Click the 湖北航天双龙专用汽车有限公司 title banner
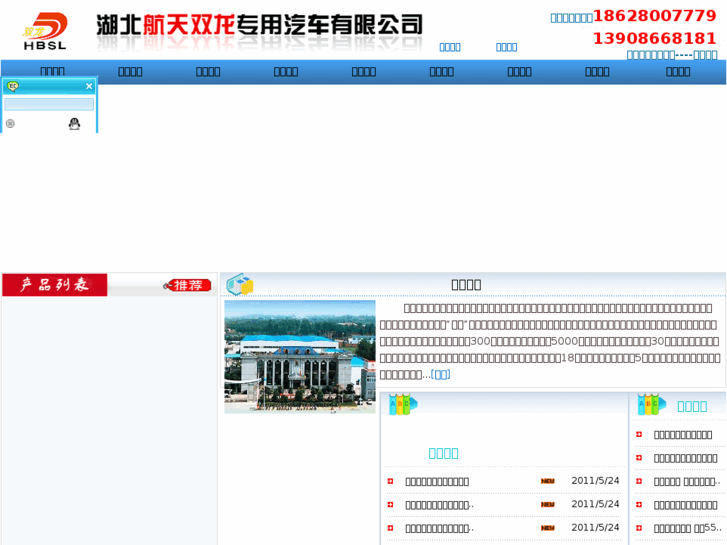Viewport: 727px width, 545px height. 260,26
